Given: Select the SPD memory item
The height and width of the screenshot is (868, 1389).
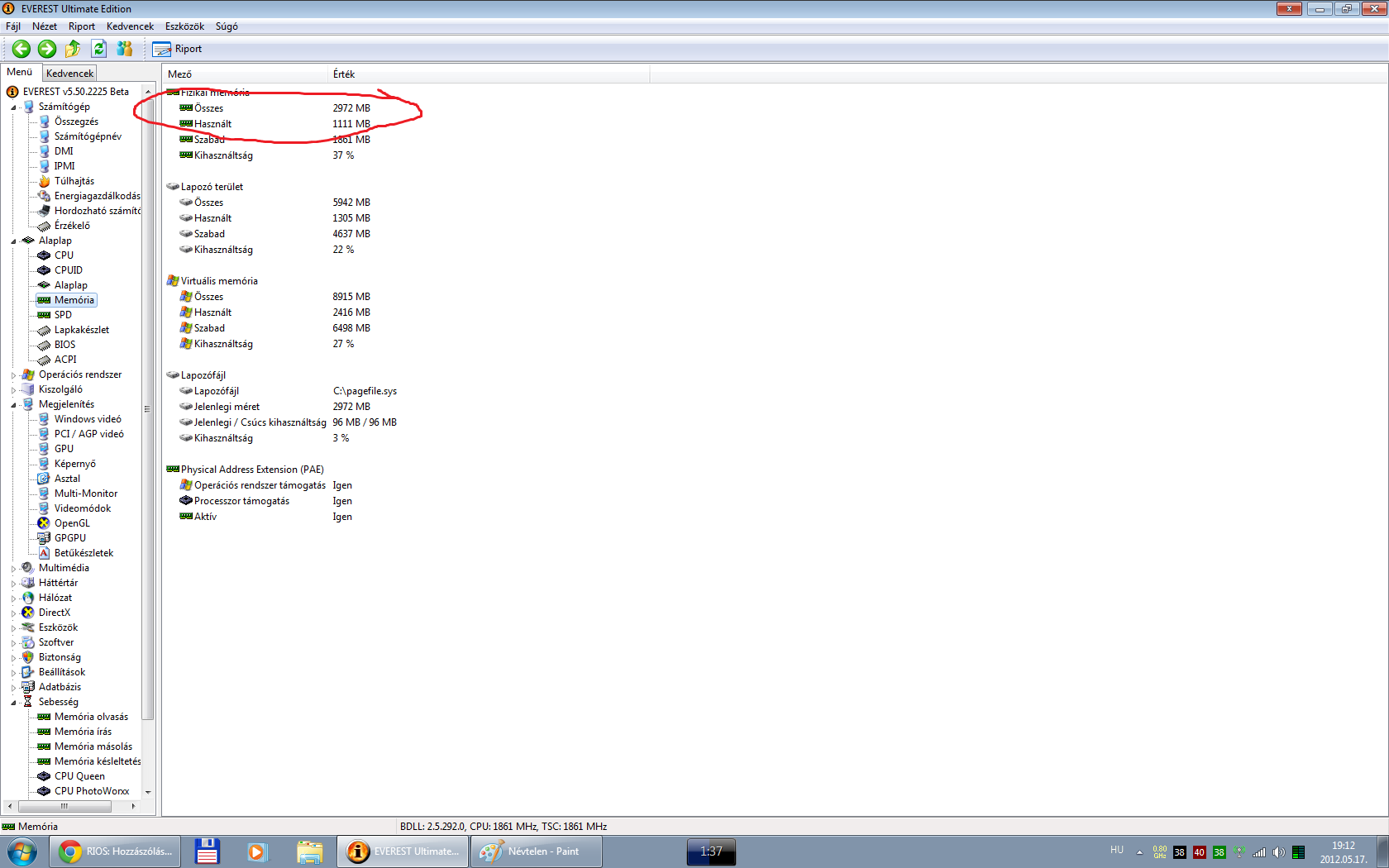Looking at the screenshot, I should 63,315.
